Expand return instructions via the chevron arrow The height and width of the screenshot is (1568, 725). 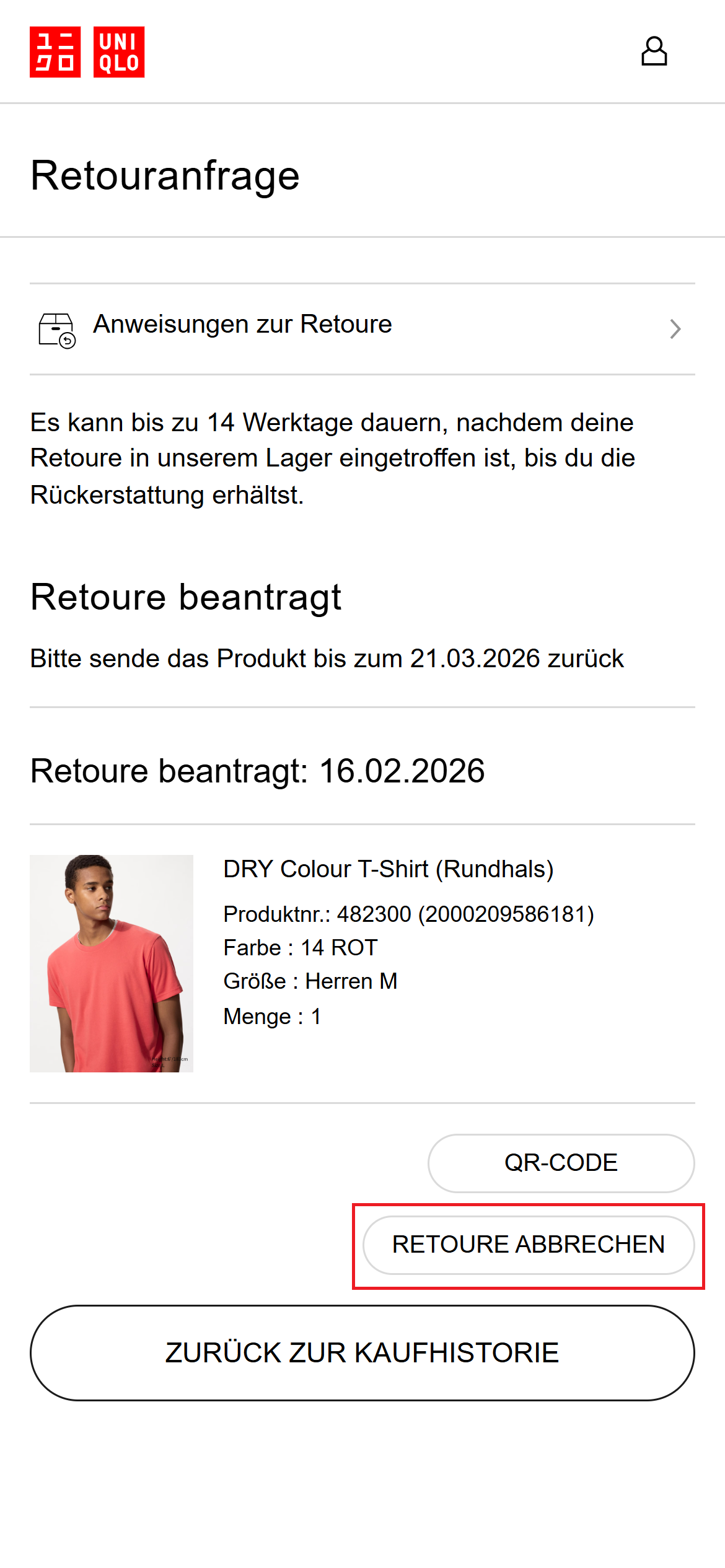tap(675, 329)
